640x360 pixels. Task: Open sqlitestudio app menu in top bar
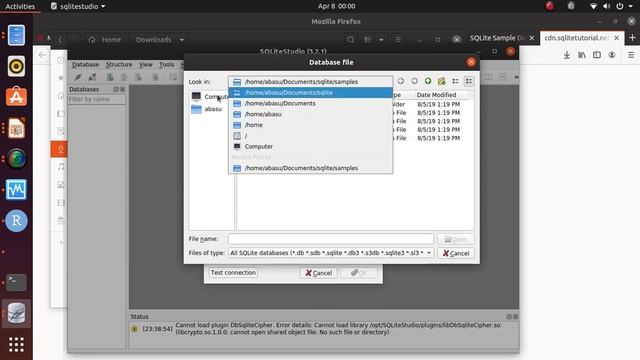pyautogui.click(x=78, y=6)
